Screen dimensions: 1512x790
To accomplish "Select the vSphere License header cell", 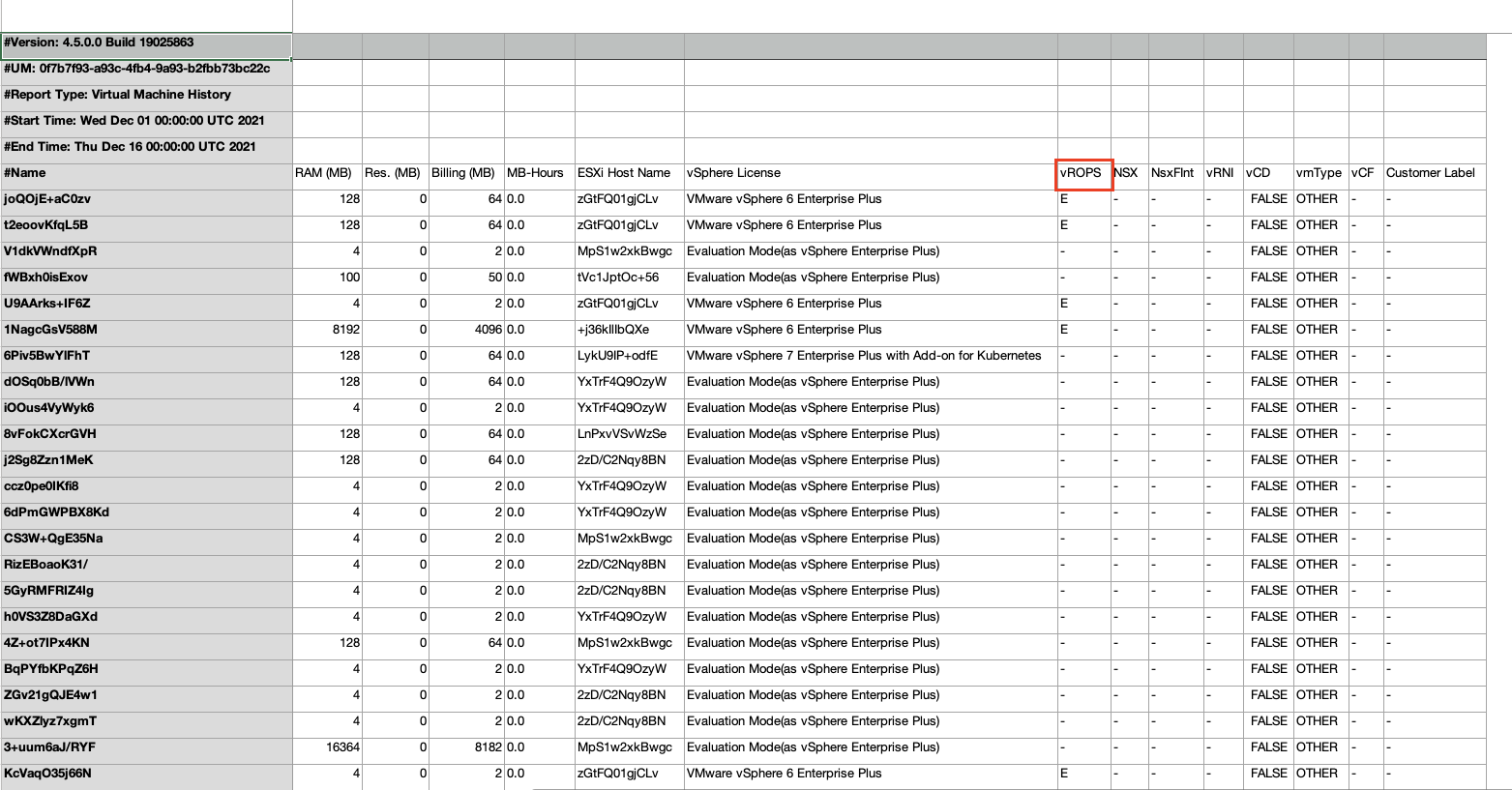I will [871, 174].
